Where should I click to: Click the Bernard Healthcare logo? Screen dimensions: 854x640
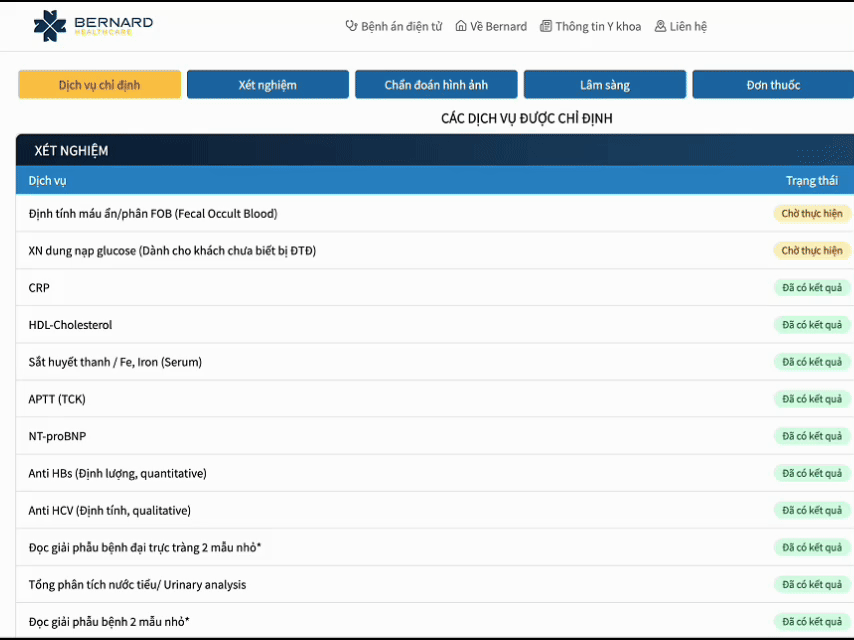[93, 26]
